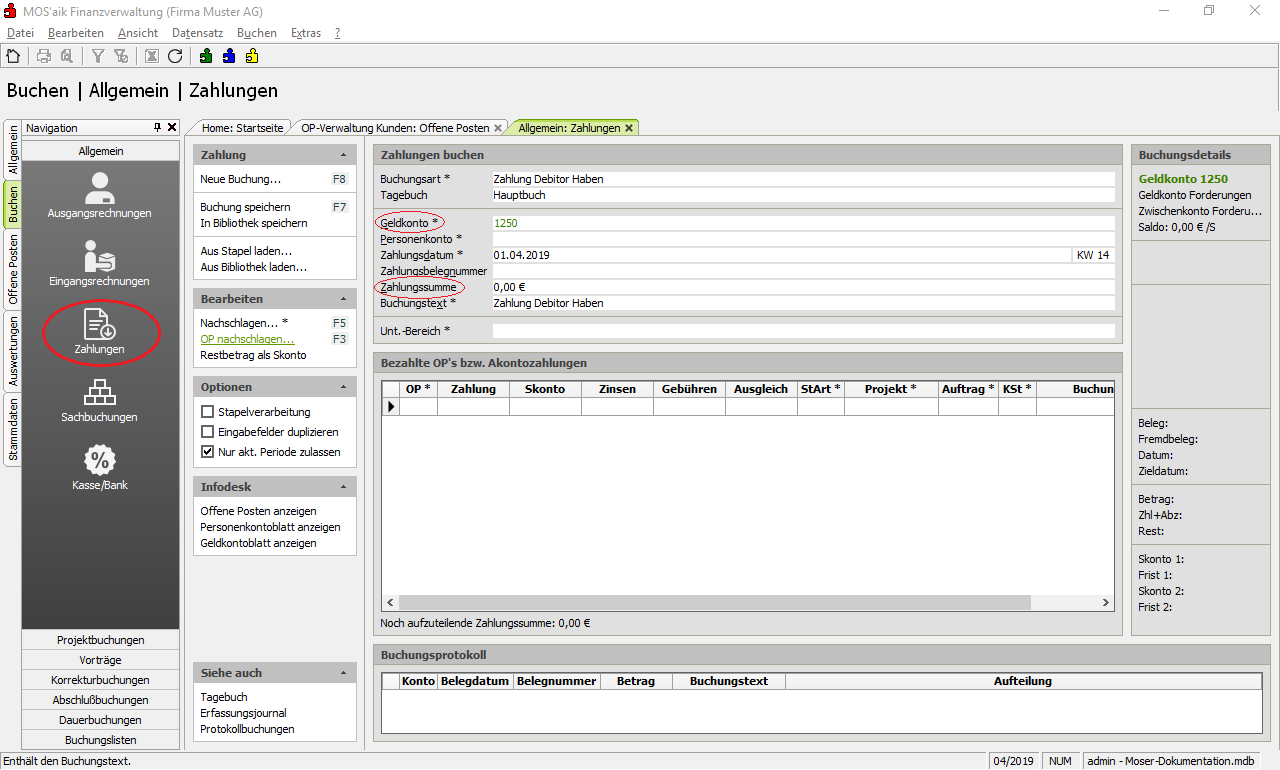Click the OP nachschlagen link
This screenshot has height=770, width=1280.
[247, 339]
